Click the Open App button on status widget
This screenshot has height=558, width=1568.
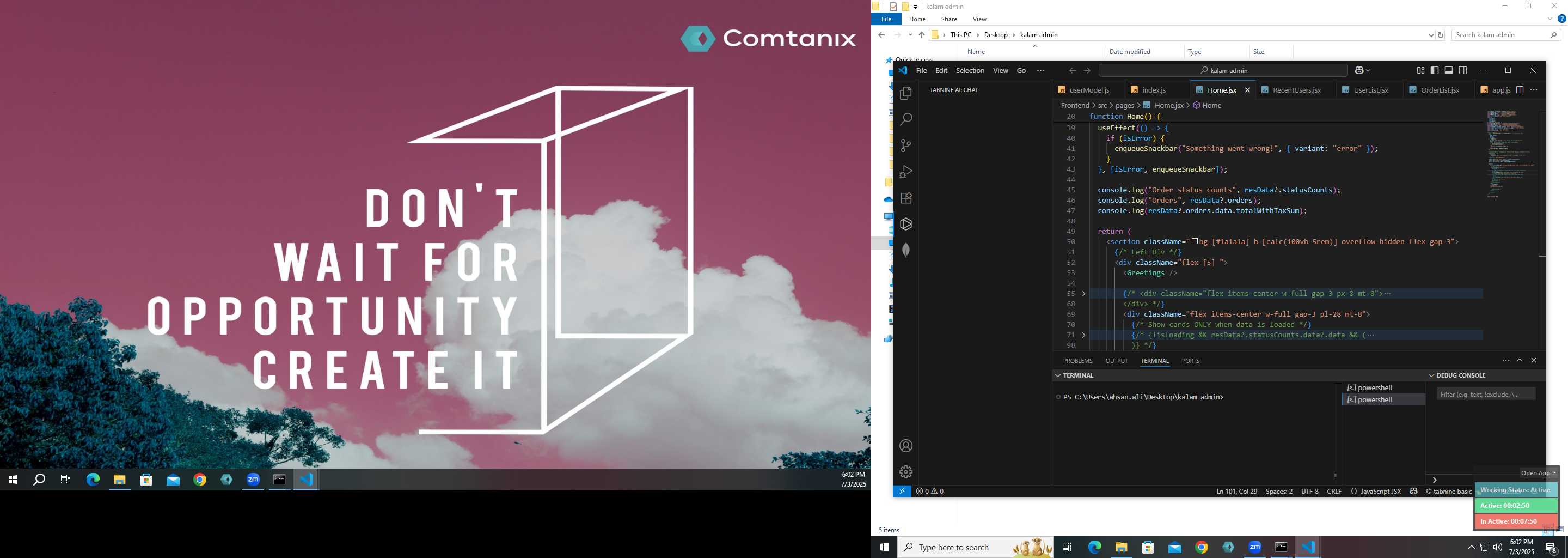coord(1538,472)
